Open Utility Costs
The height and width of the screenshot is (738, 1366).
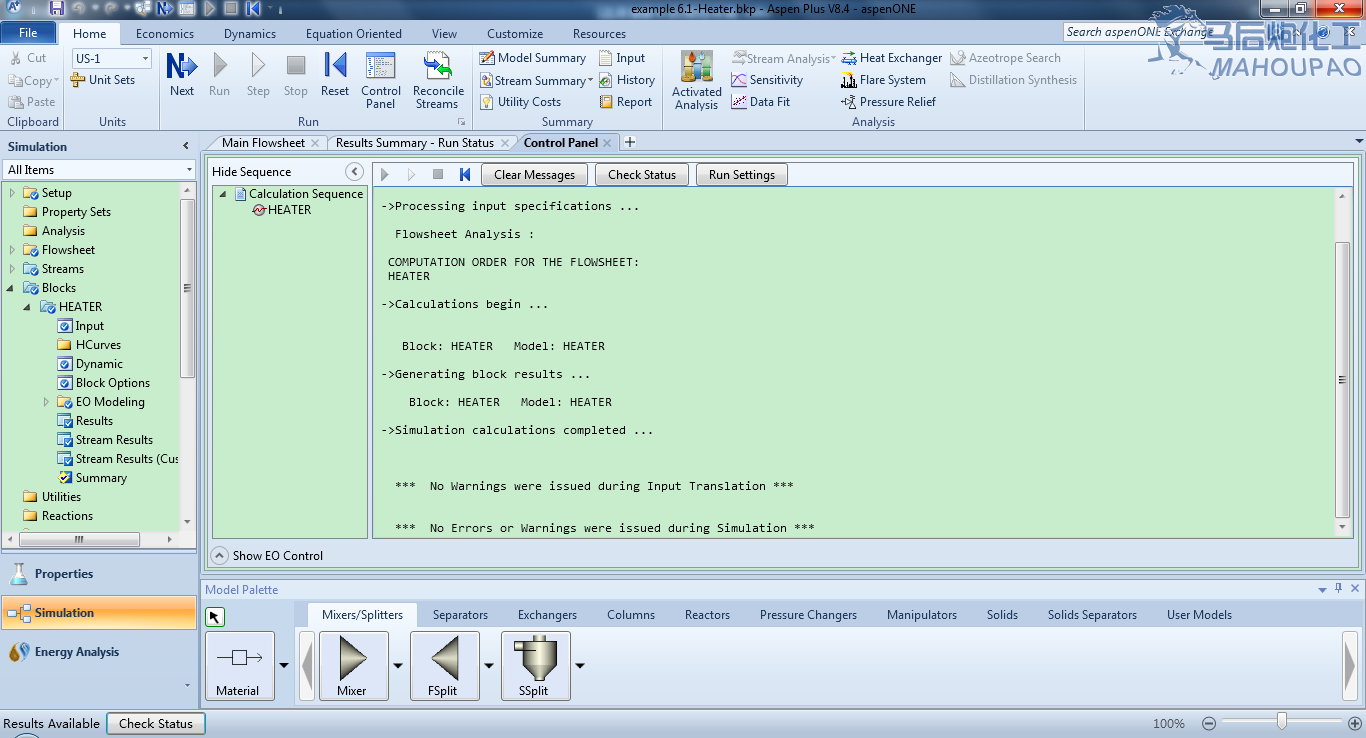519,102
